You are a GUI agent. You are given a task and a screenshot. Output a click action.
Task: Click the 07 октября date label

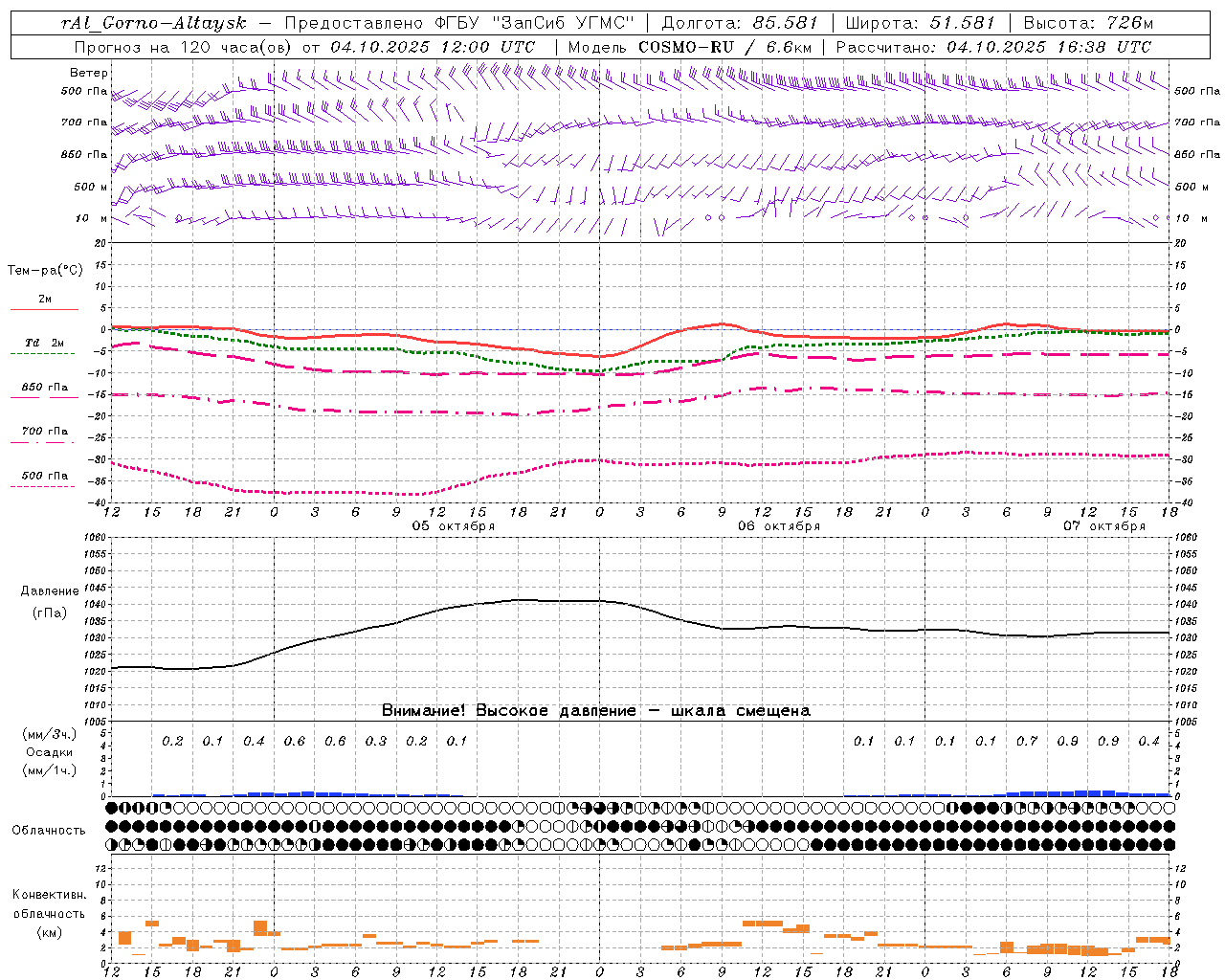point(1104,526)
